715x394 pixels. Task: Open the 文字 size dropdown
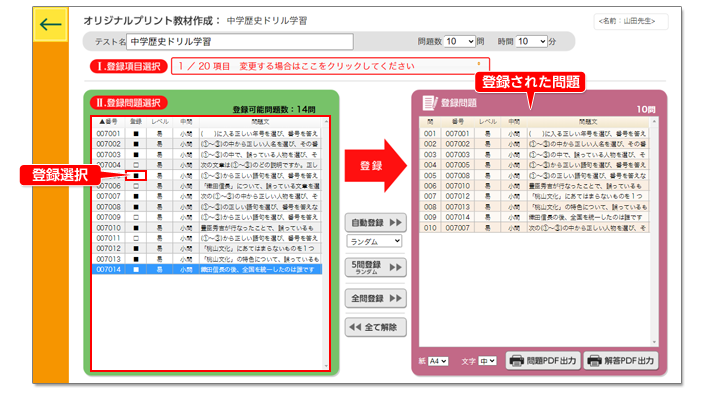[x=487, y=361]
